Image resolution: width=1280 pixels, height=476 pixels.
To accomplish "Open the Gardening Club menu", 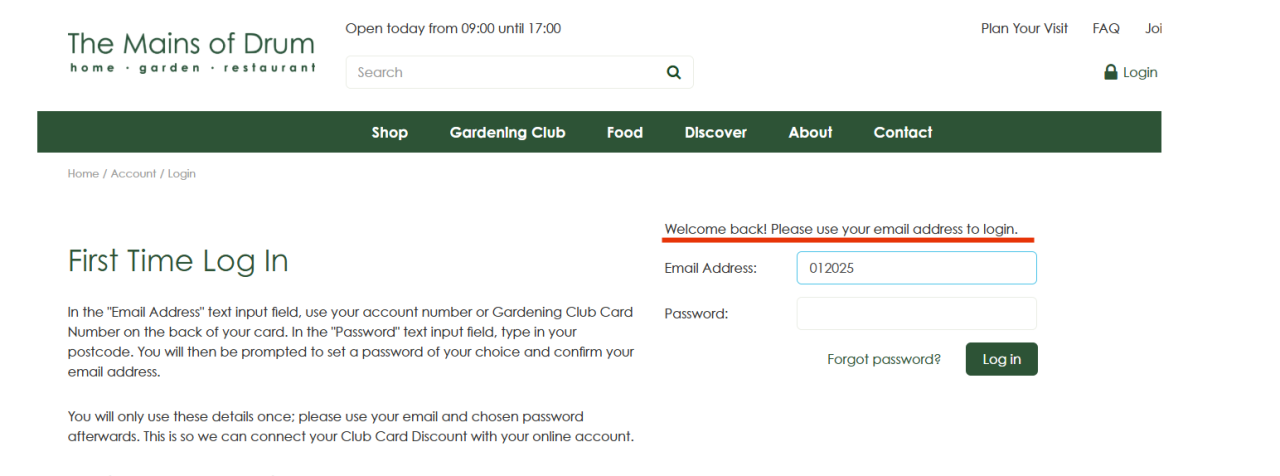I will coord(507,132).
